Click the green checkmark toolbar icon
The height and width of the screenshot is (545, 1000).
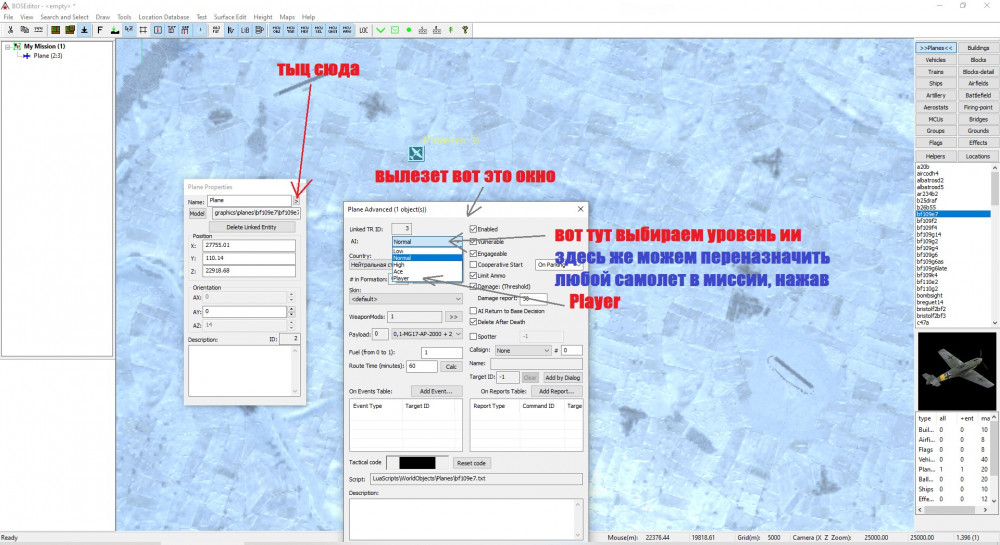pos(380,30)
